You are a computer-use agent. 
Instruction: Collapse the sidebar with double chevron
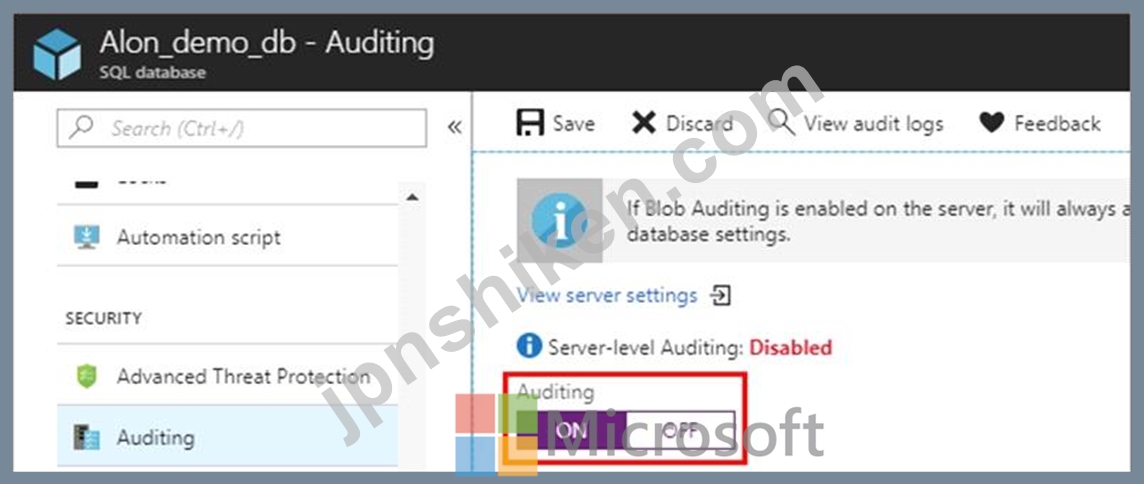(x=455, y=127)
